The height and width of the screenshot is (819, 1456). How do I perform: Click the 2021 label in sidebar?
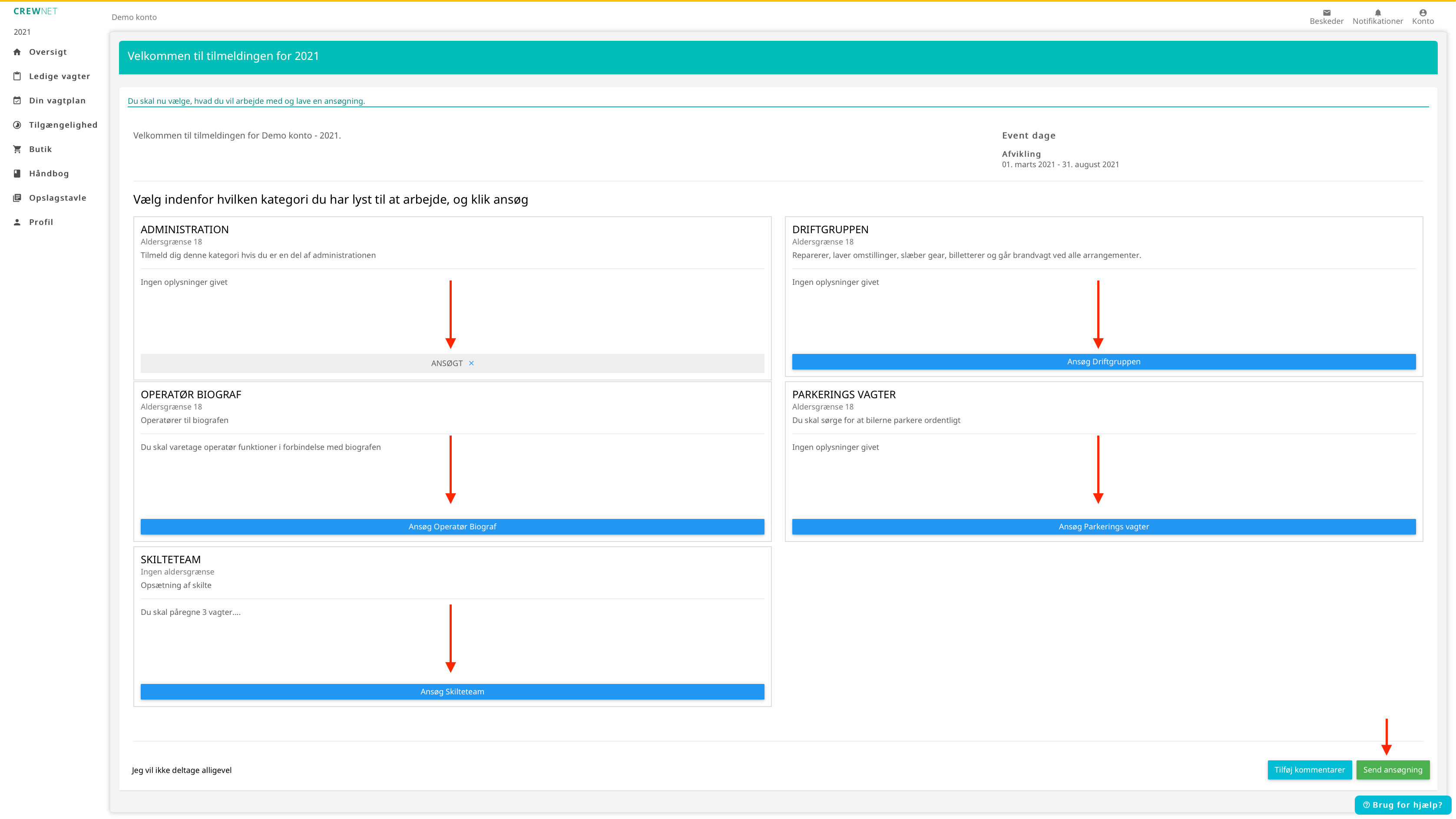pyautogui.click(x=22, y=32)
